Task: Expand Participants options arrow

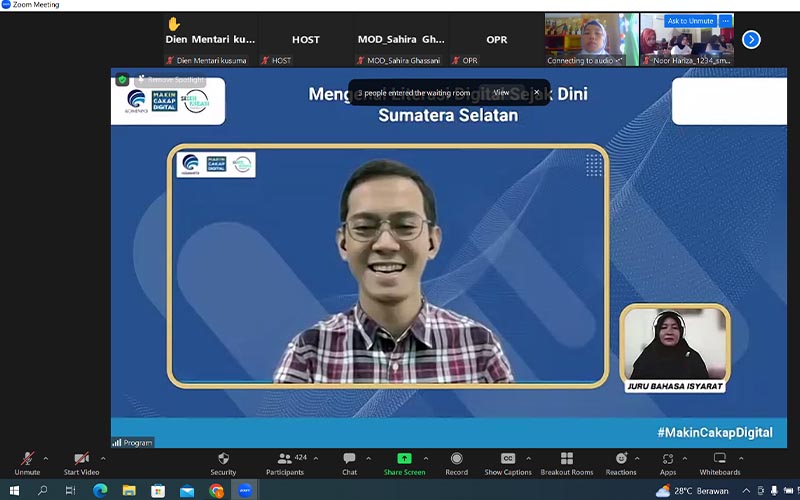Action: [x=316, y=459]
